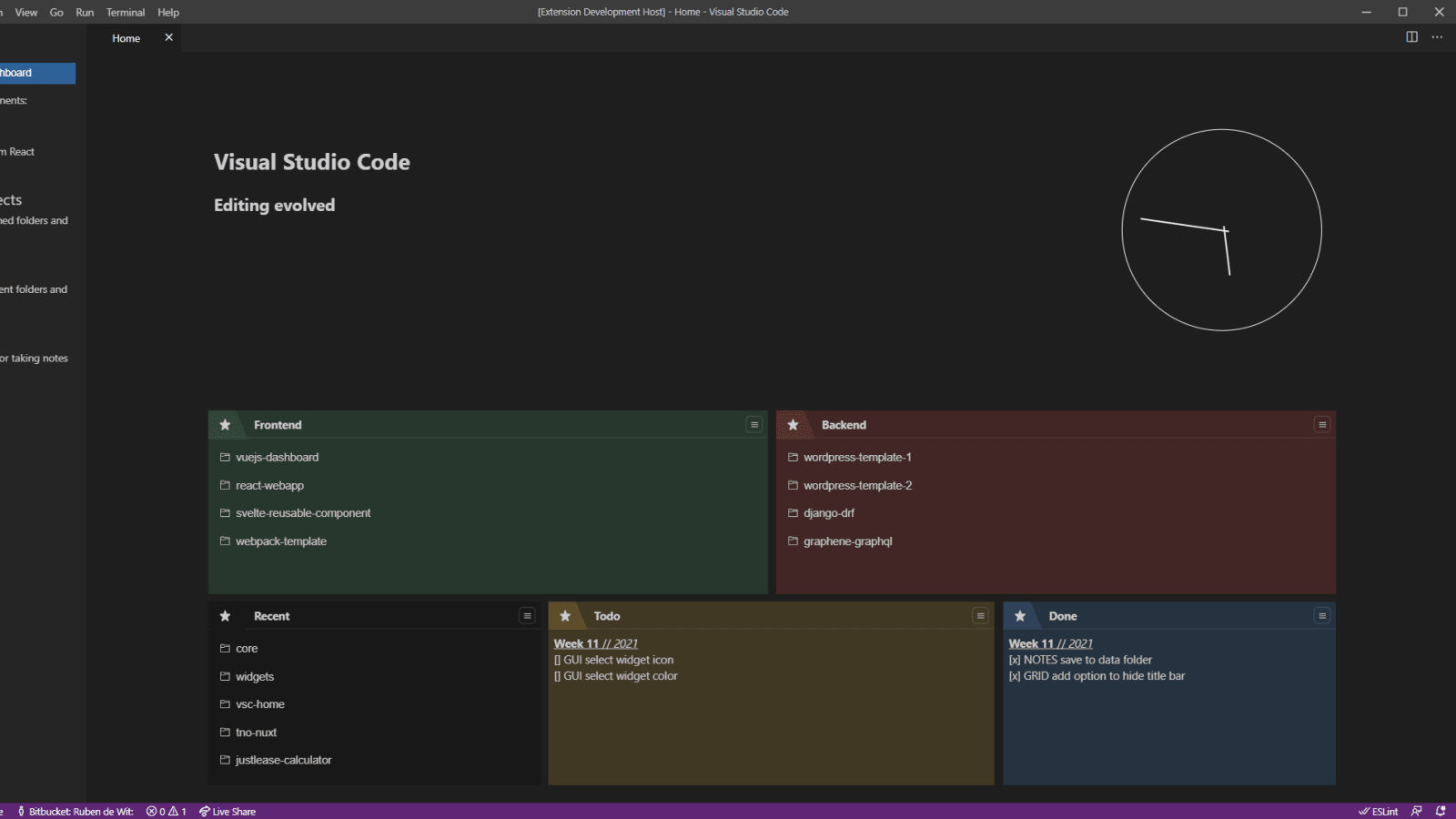
Task: Open the editor more actions ellipsis
Action: [x=1437, y=37]
